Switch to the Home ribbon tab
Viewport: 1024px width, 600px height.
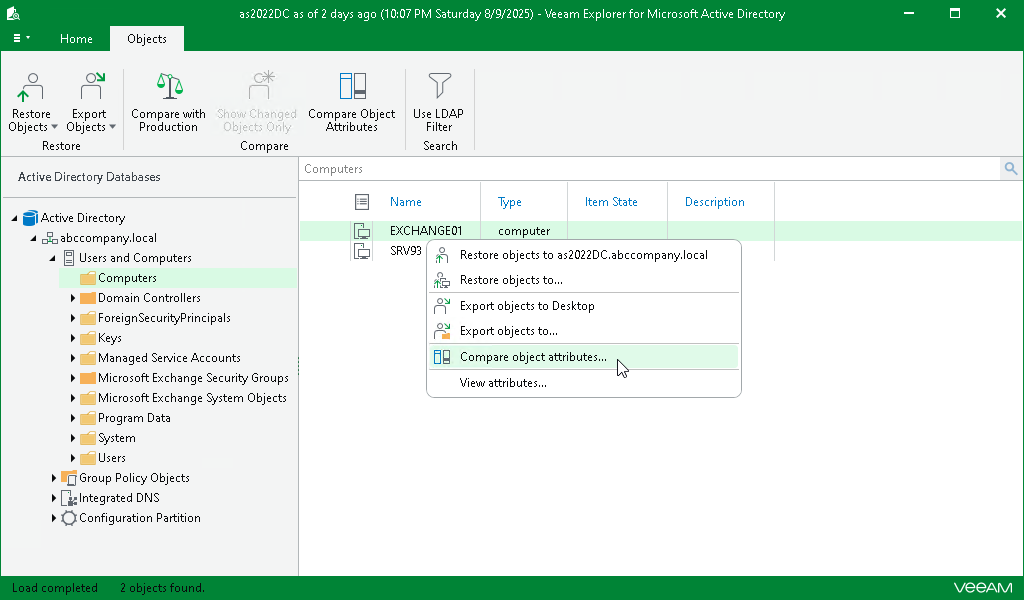[x=76, y=39]
